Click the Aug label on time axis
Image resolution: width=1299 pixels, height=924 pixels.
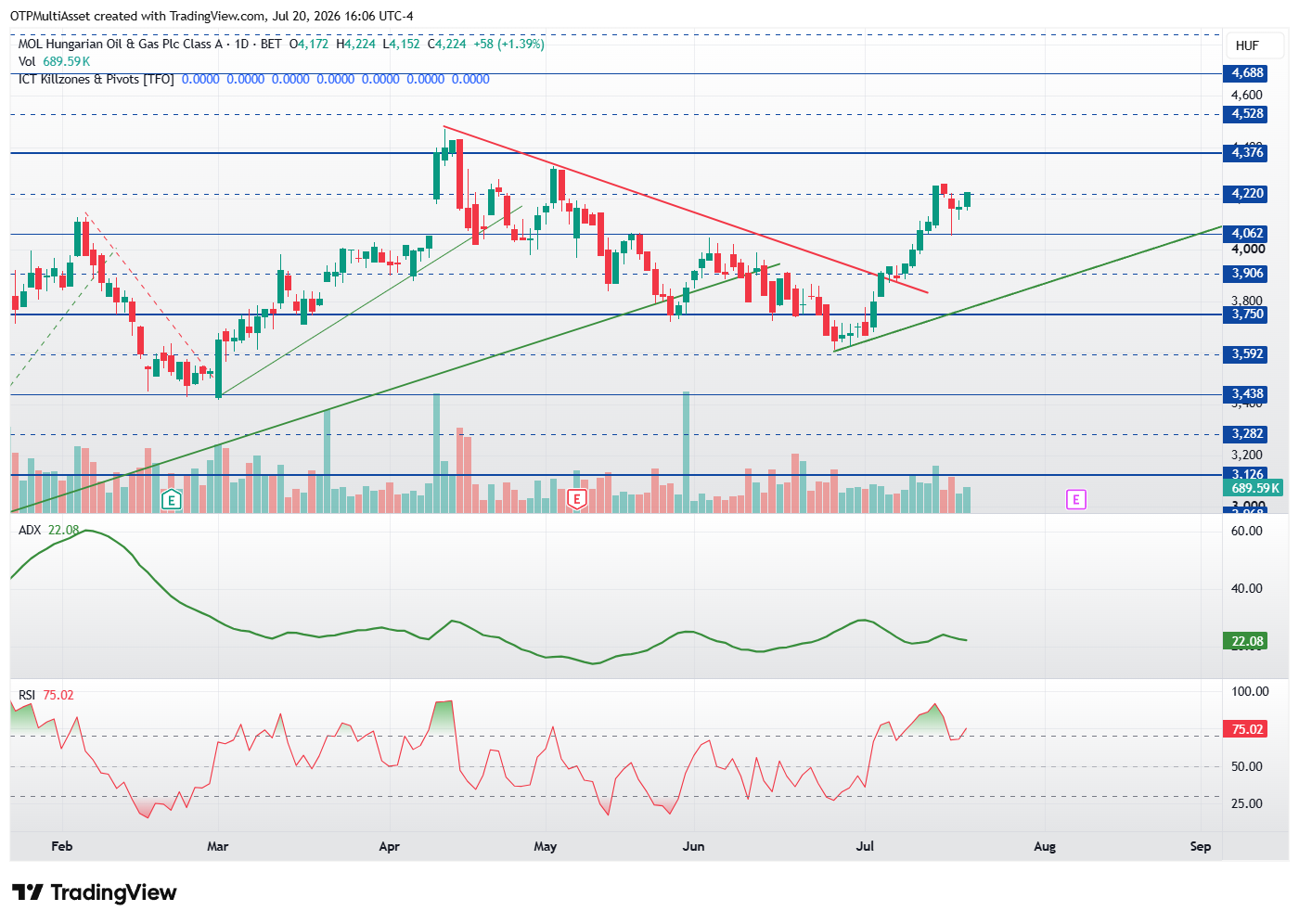click(x=1045, y=846)
